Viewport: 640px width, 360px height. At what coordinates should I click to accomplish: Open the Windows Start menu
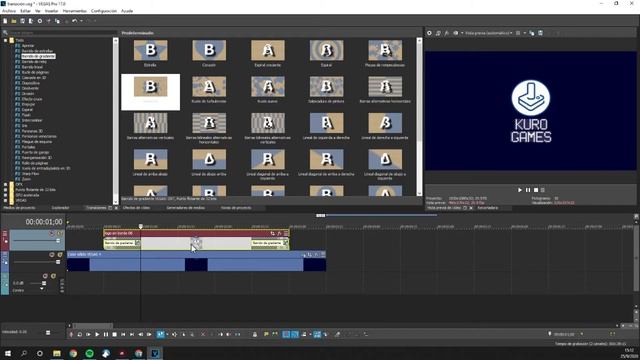click(7, 353)
